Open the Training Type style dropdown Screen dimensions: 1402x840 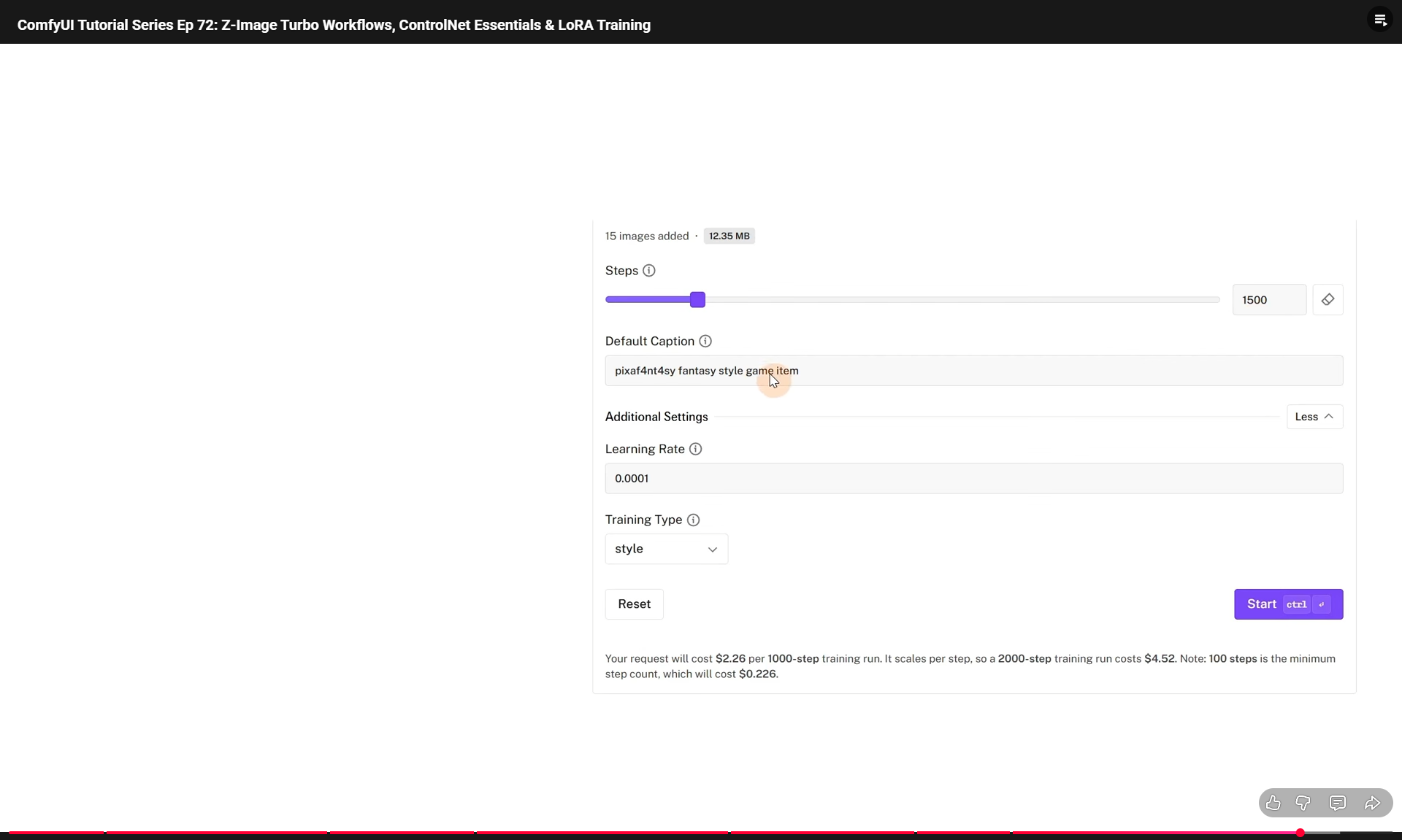(x=666, y=549)
